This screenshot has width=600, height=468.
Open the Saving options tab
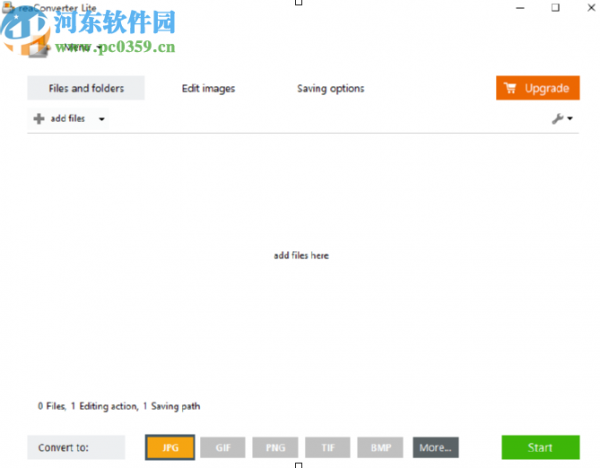point(331,88)
